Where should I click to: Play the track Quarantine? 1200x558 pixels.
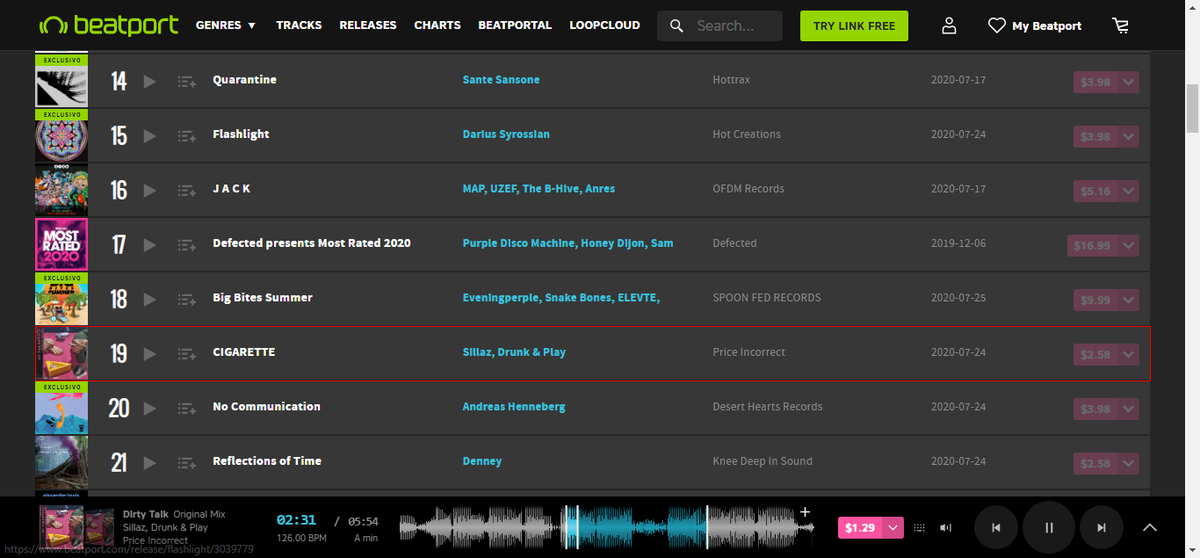pyautogui.click(x=150, y=81)
